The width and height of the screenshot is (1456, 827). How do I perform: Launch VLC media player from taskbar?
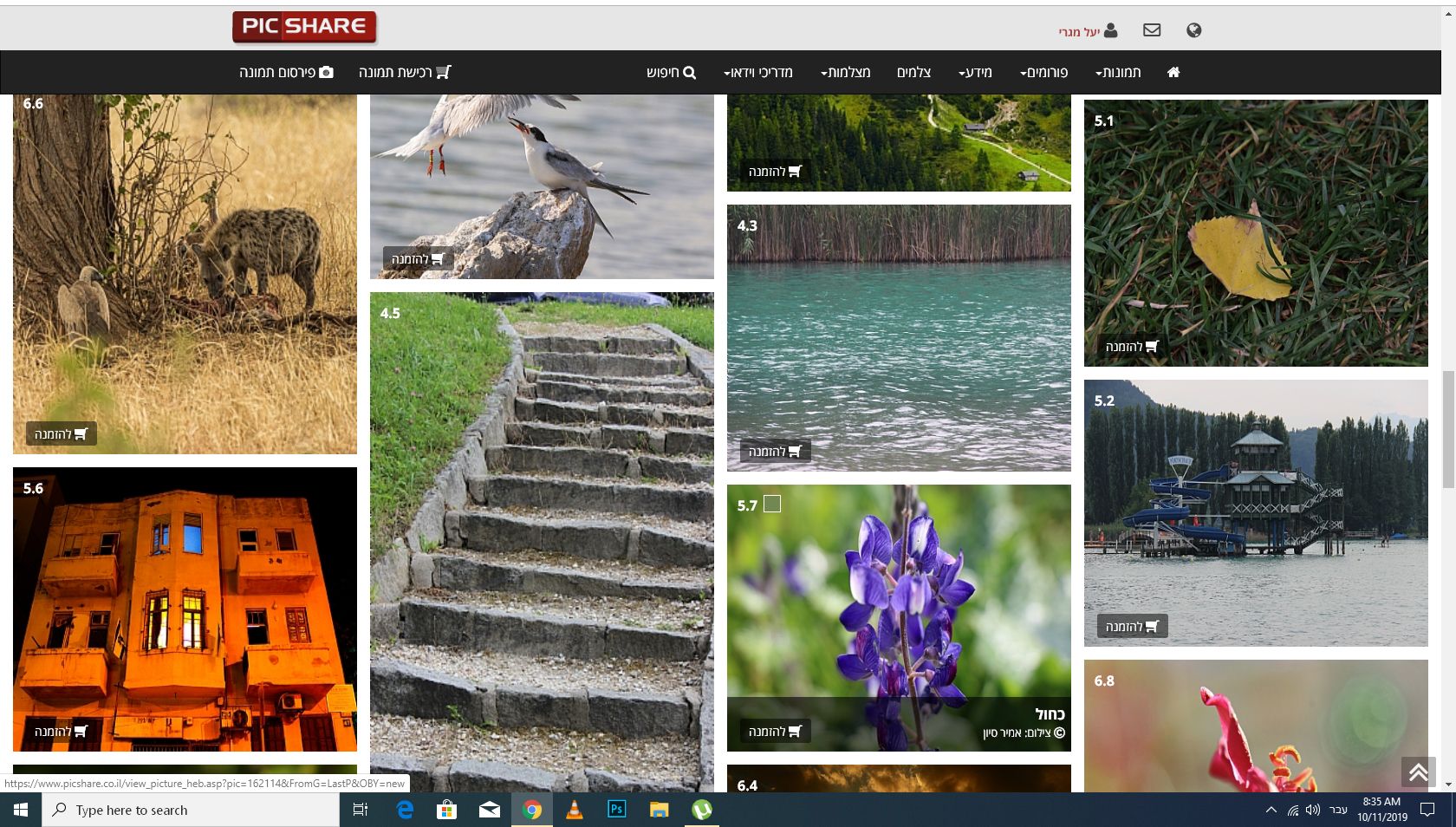point(574,810)
